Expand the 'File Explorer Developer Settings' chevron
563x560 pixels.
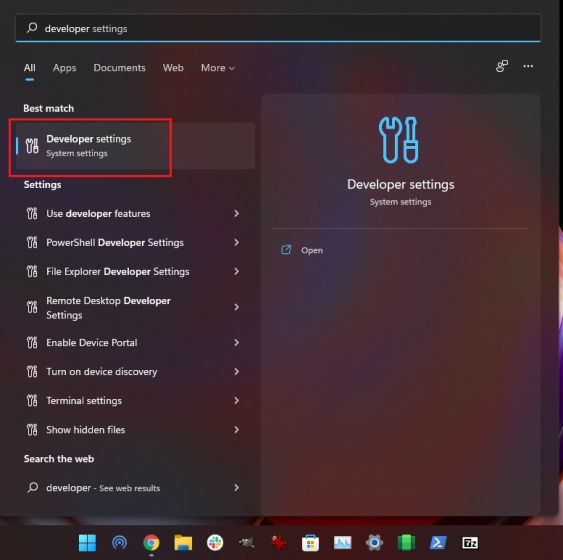(236, 272)
